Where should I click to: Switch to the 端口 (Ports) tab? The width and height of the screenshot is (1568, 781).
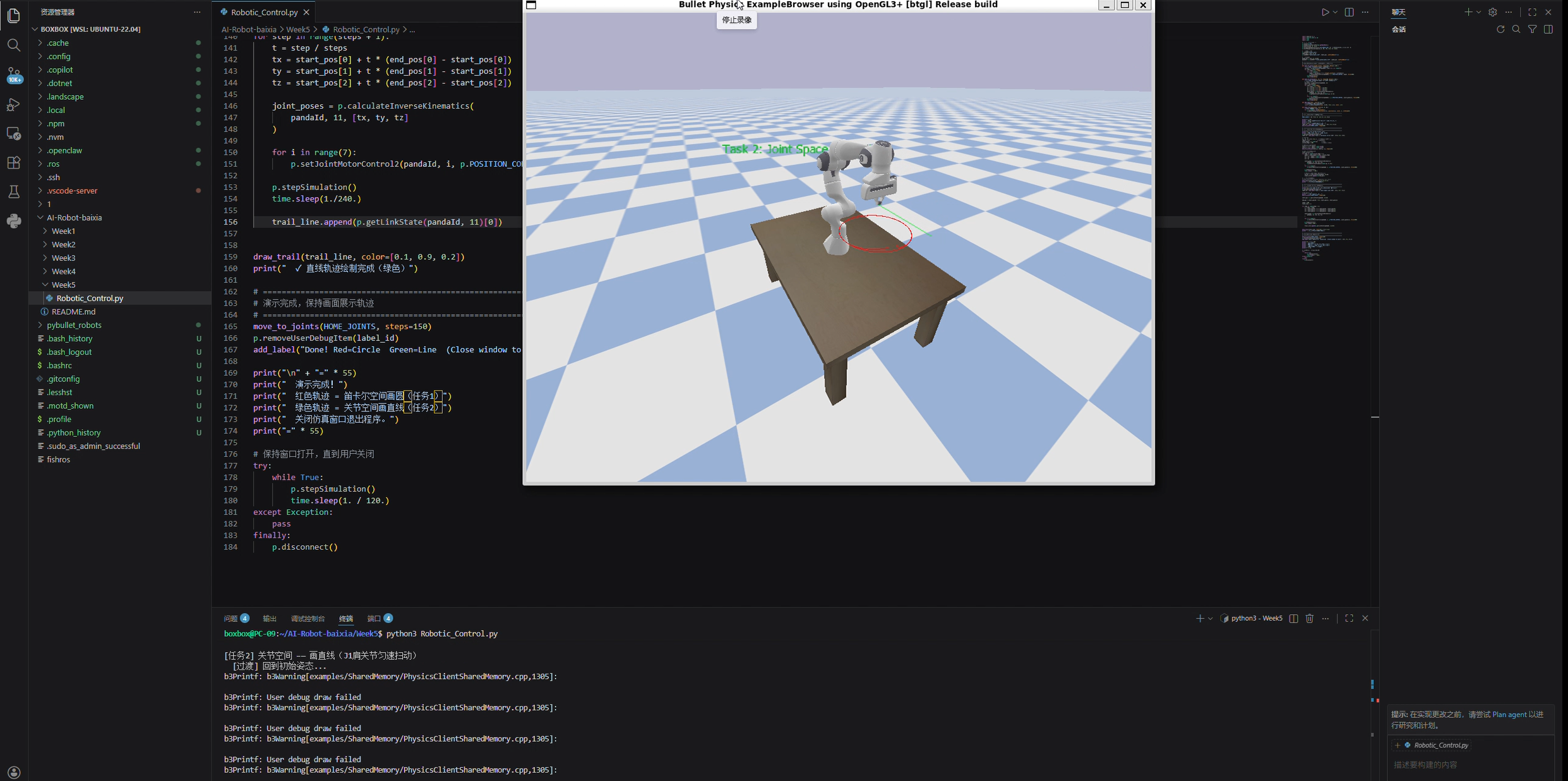tap(380, 618)
